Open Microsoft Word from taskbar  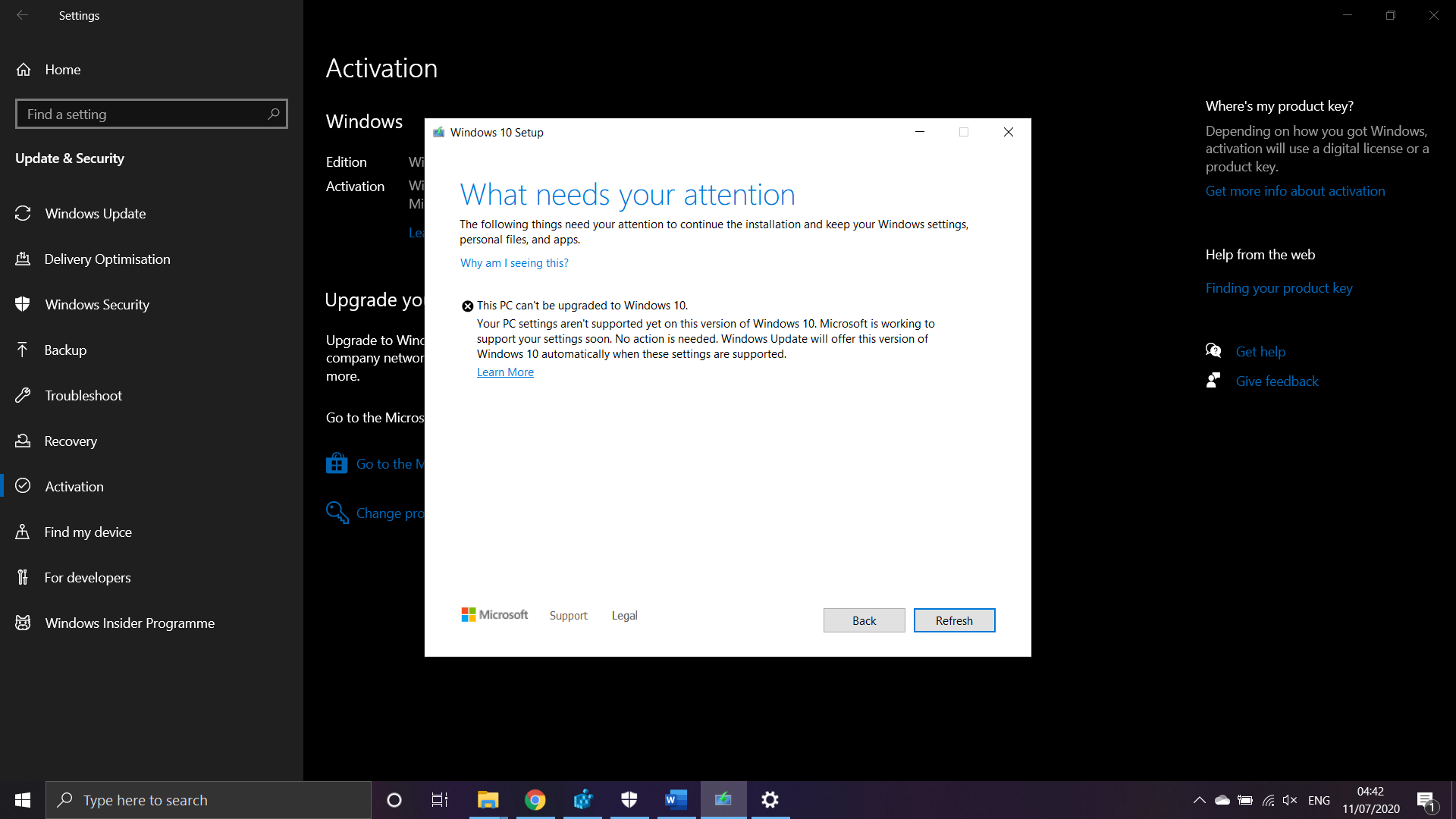coord(676,800)
